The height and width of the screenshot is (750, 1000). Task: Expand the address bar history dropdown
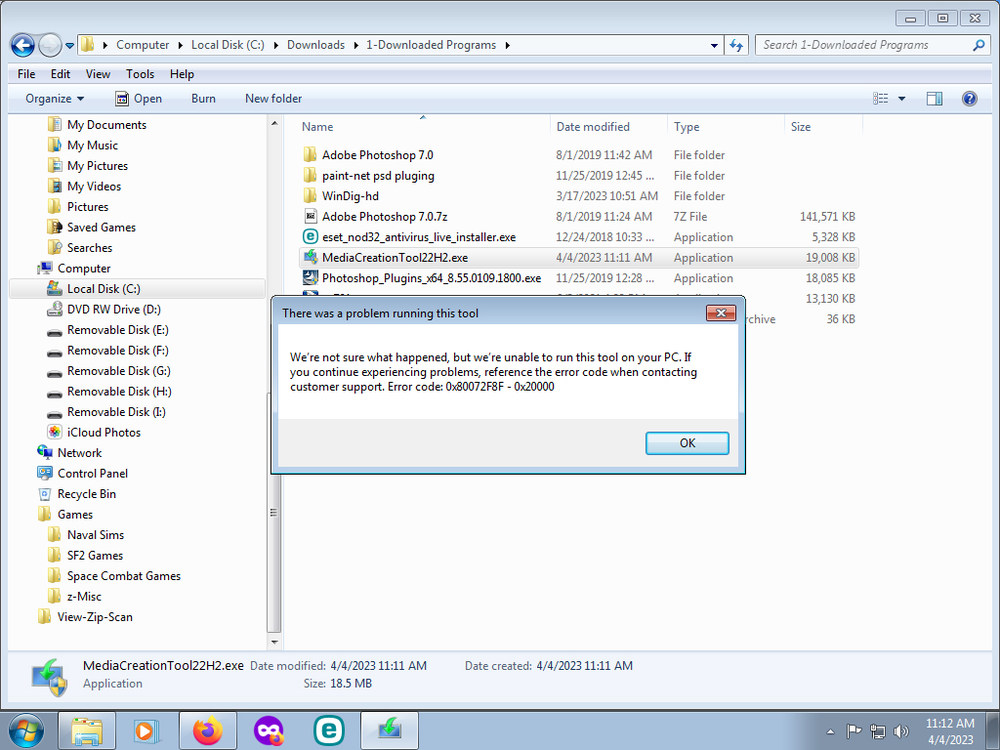(x=714, y=45)
